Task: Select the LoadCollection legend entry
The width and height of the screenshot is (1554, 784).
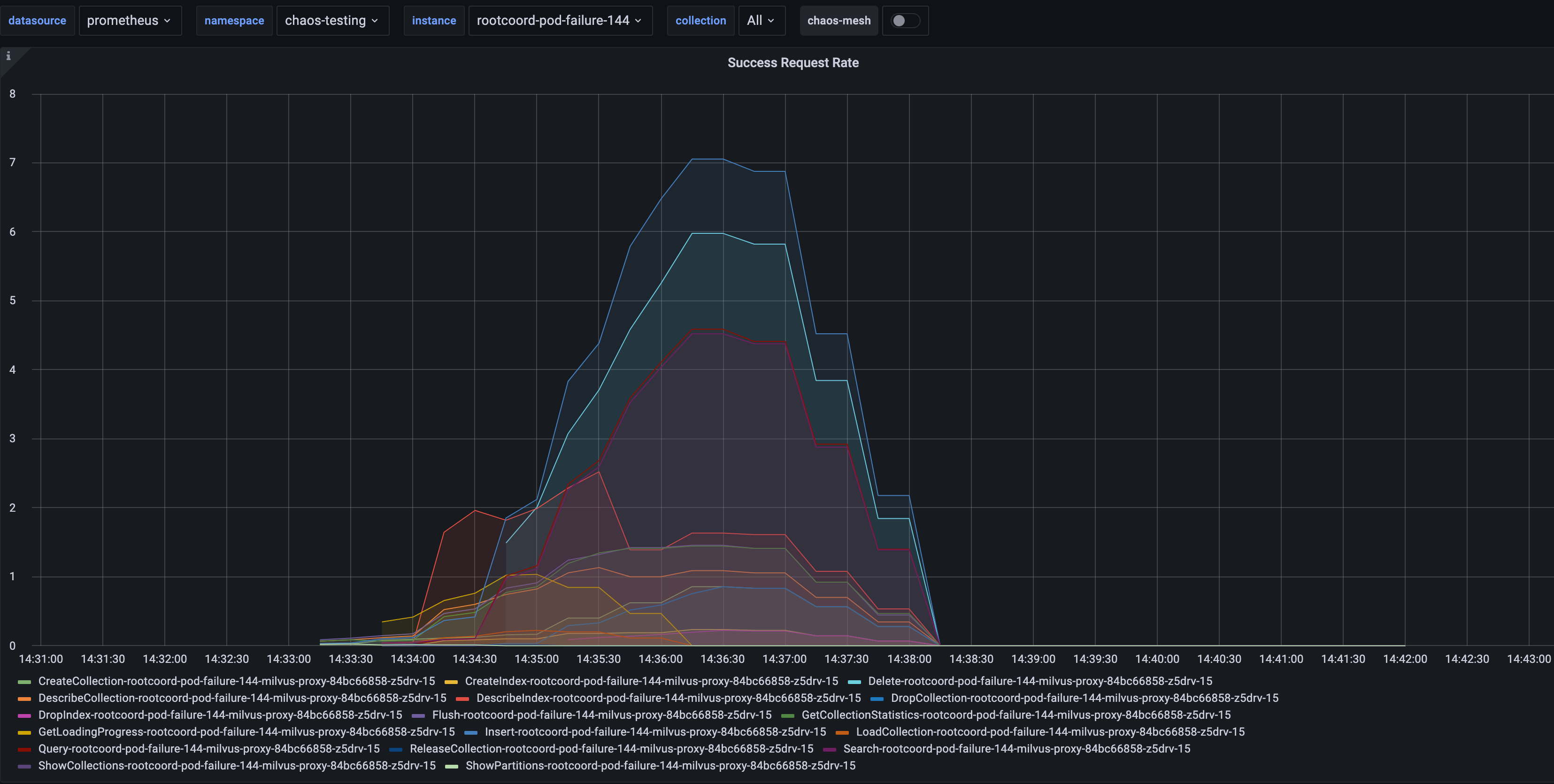Action: 1050,731
